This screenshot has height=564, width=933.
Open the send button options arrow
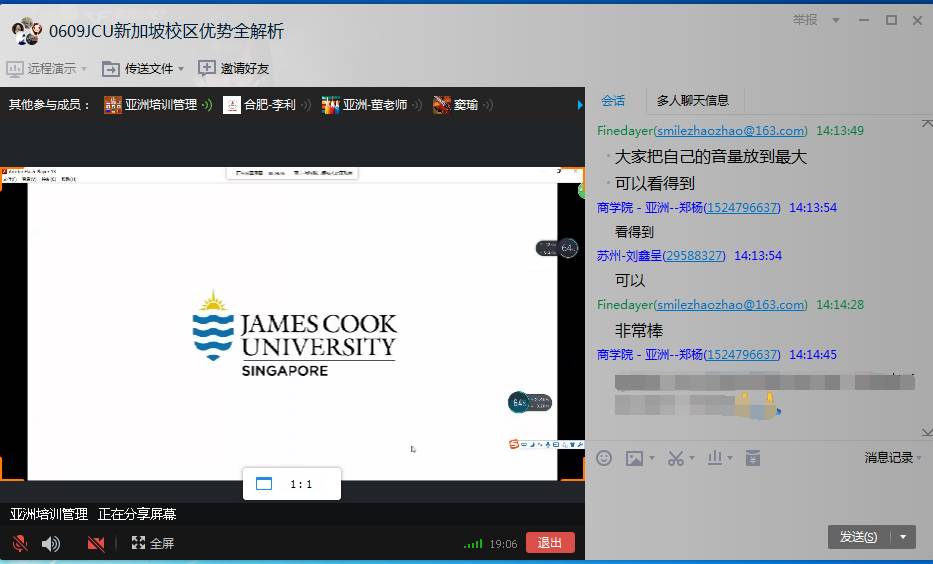(904, 537)
